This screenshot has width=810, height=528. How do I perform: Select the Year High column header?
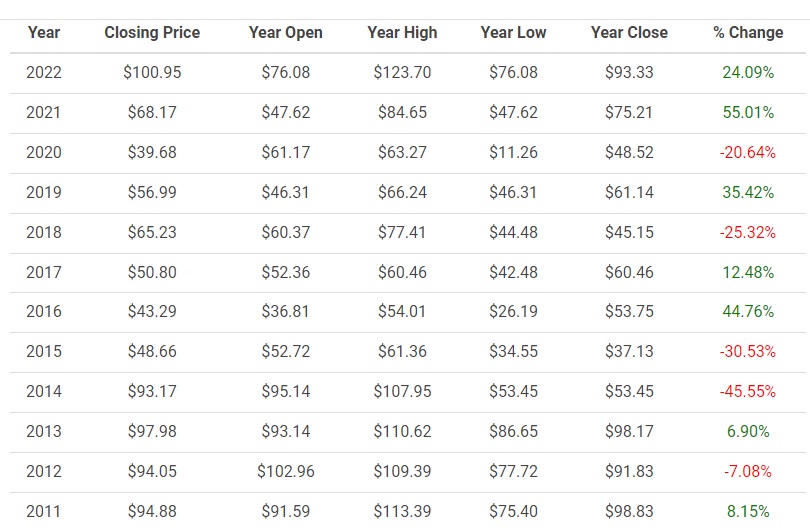coord(402,33)
